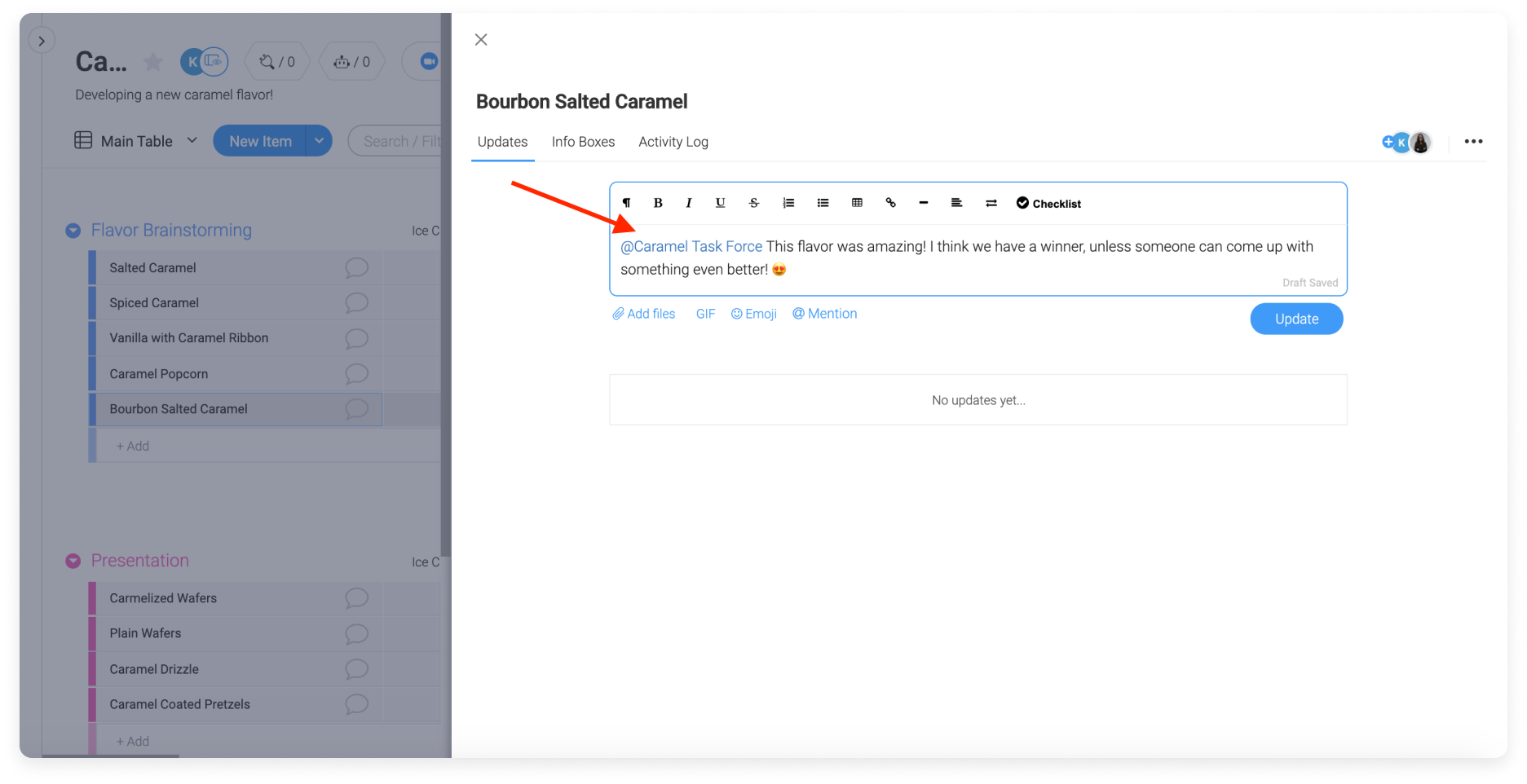This screenshot has height=784, width=1527.
Task: Star the board as favorite
Action: coord(153,61)
